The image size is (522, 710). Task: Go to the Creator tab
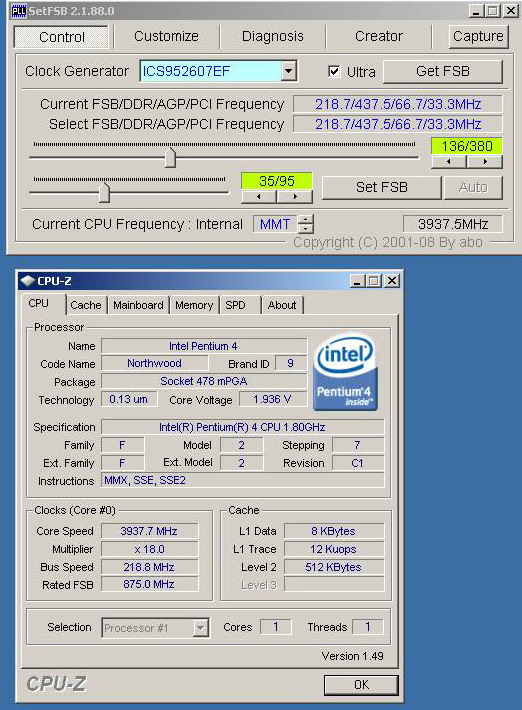(378, 36)
